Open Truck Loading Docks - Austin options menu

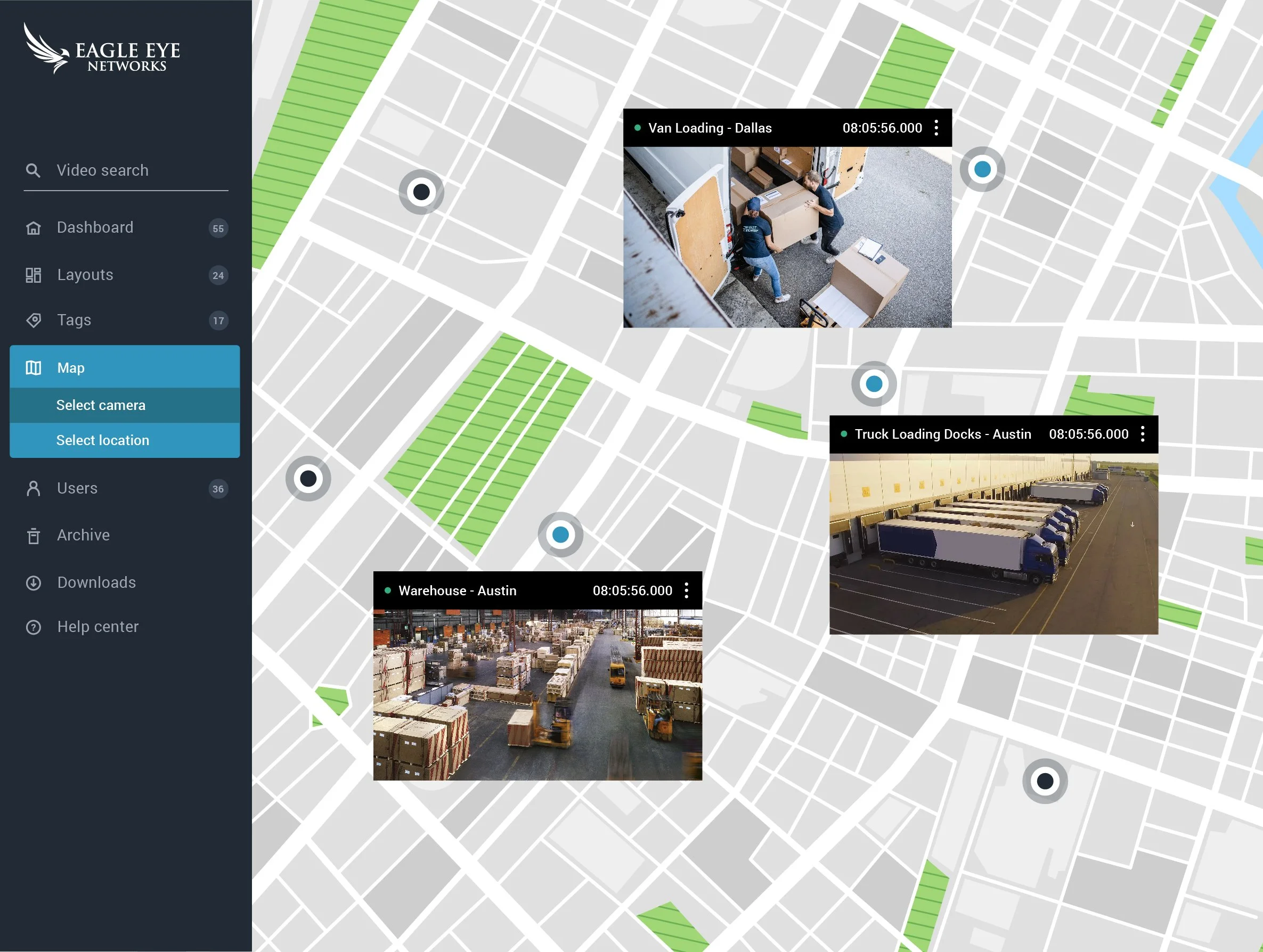(1143, 434)
